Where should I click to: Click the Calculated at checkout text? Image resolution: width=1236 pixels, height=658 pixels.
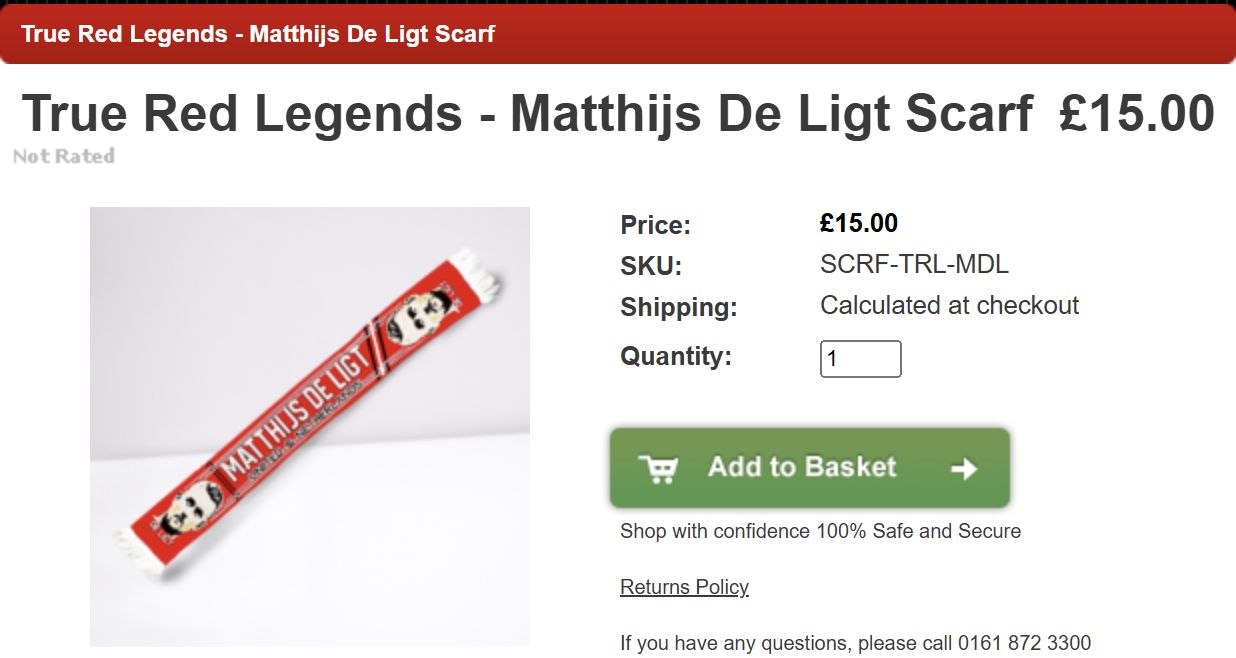click(x=949, y=305)
